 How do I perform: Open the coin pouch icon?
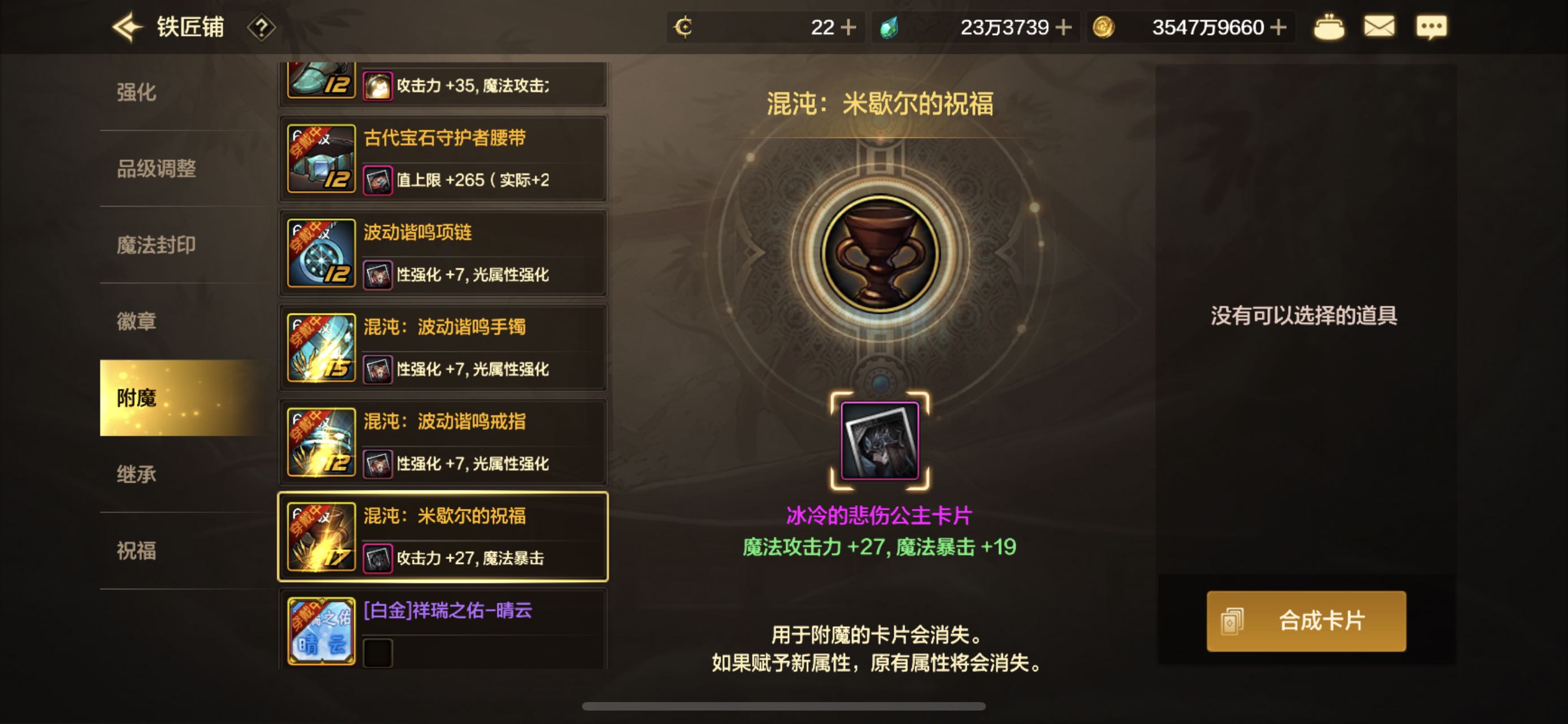point(1328,27)
